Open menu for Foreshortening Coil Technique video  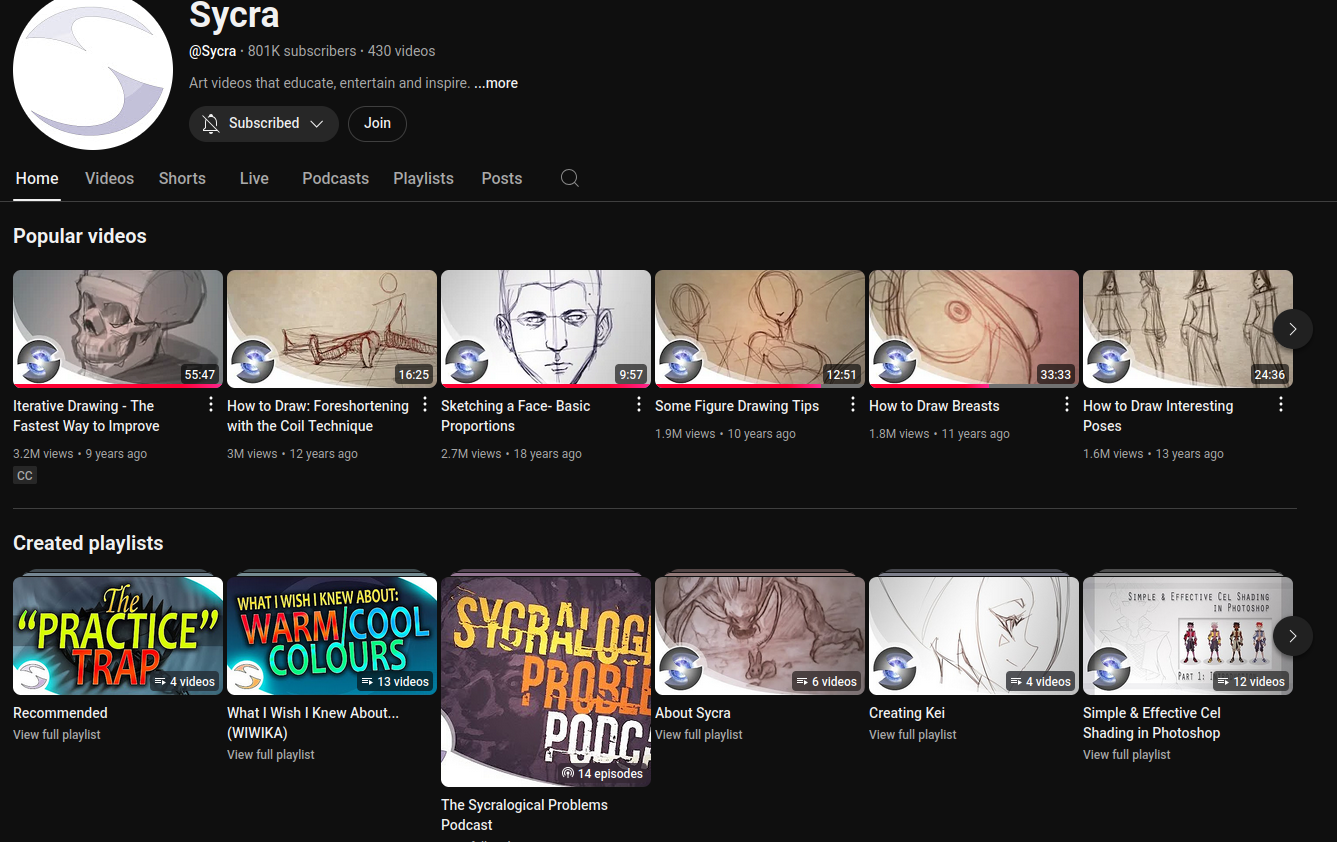coord(425,405)
